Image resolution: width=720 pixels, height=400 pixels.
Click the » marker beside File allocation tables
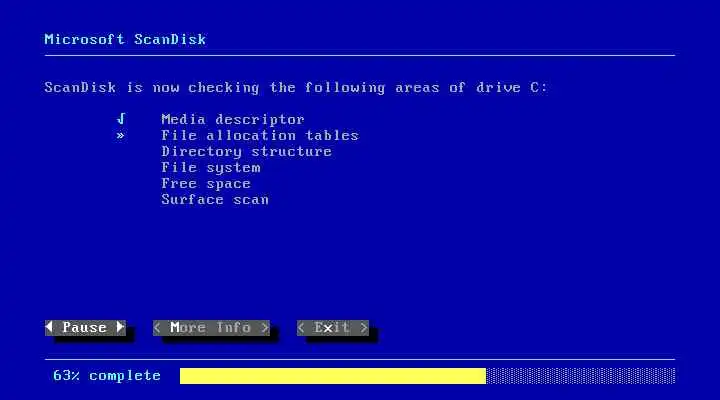(120, 135)
